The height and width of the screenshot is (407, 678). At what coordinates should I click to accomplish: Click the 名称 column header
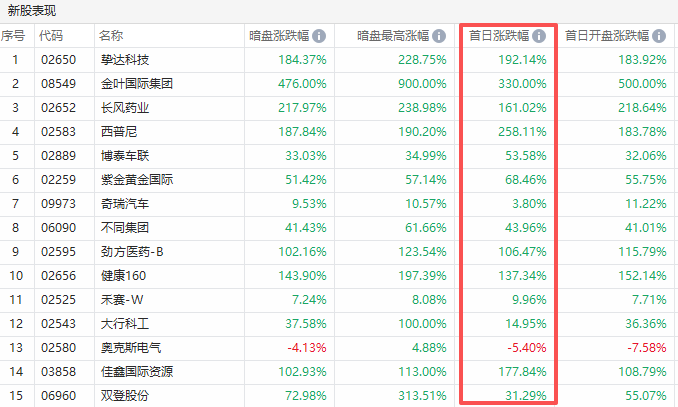tap(111, 36)
